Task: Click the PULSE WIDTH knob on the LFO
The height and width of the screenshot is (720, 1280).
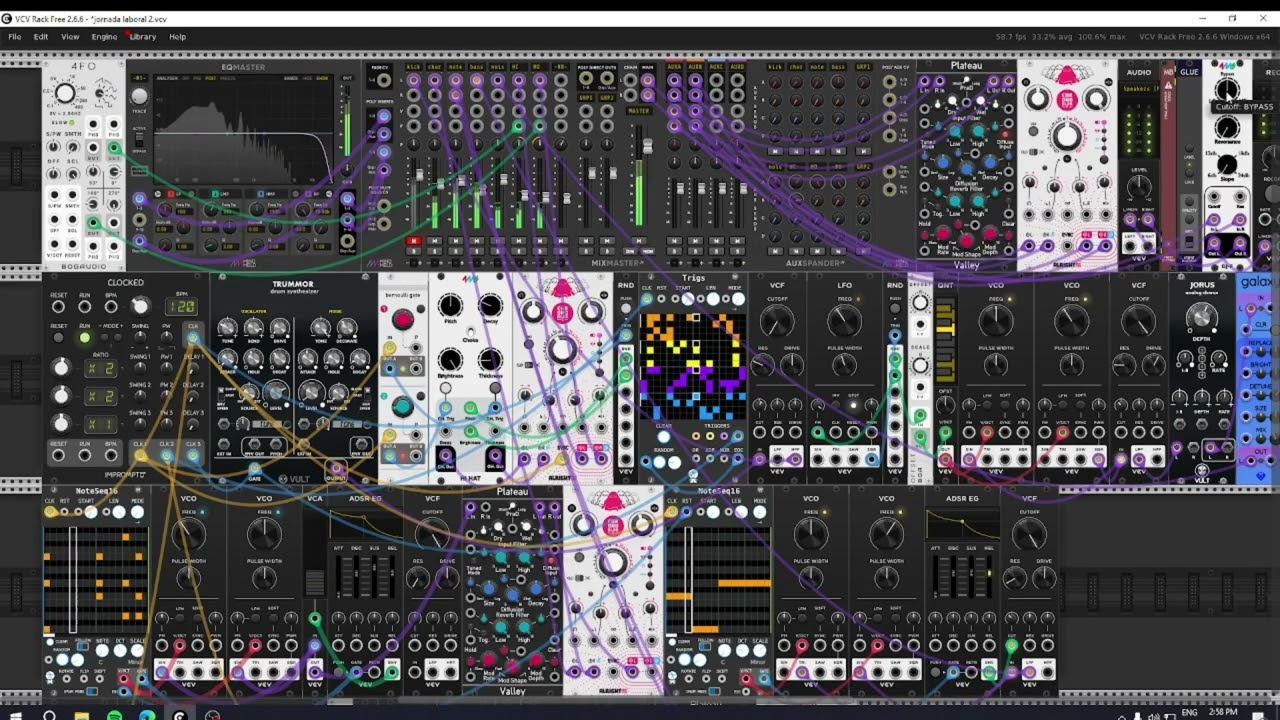Action: click(845, 367)
